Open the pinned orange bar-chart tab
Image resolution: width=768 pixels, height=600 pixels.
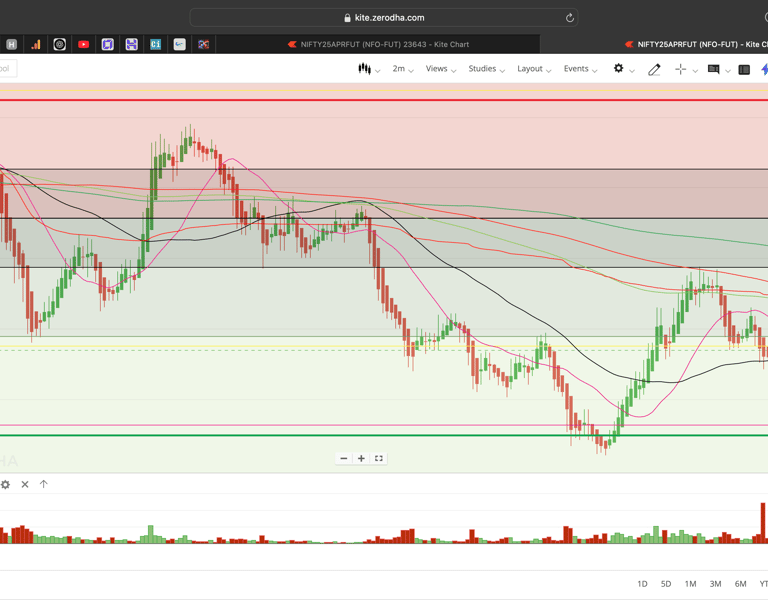click(36, 45)
